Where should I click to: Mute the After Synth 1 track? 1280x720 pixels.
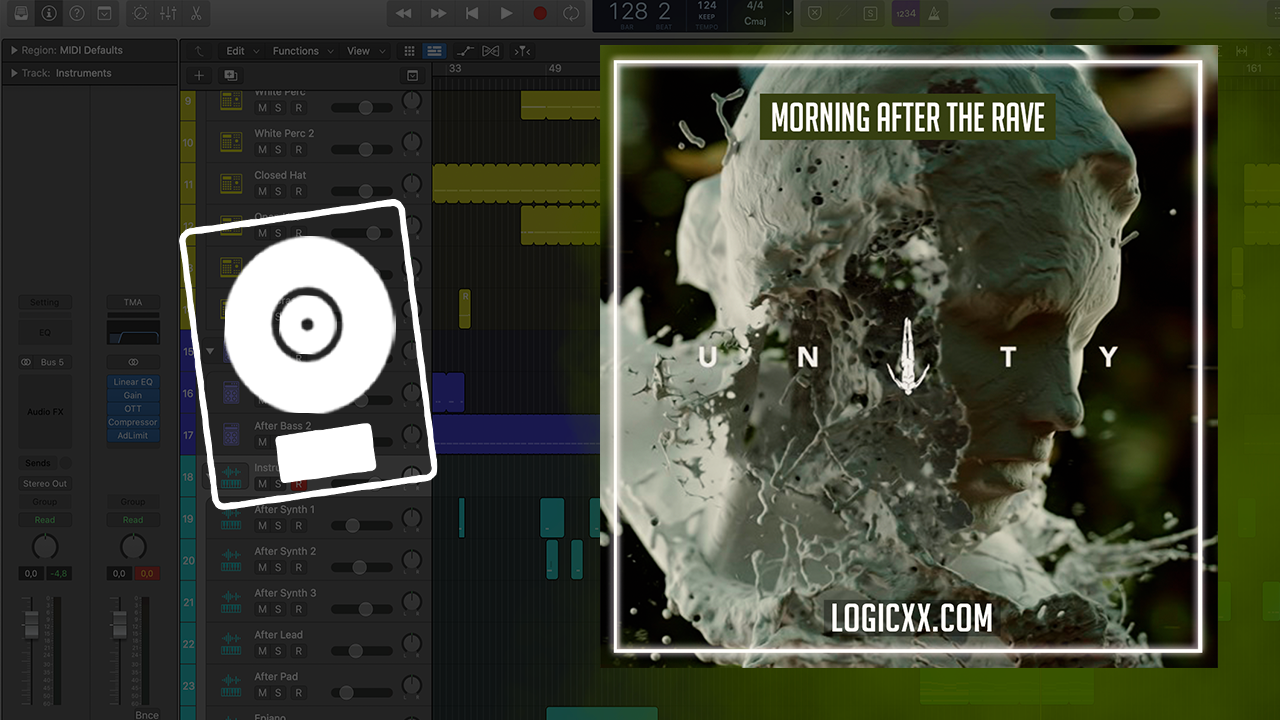pyautogui.click(x=262, y=526)
